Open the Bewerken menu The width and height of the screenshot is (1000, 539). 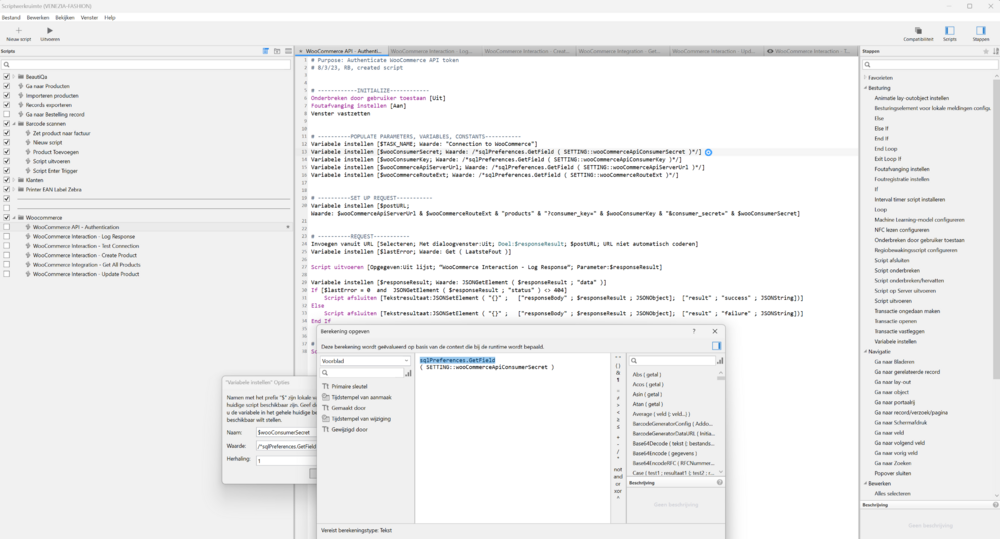(x=37, y=17)
